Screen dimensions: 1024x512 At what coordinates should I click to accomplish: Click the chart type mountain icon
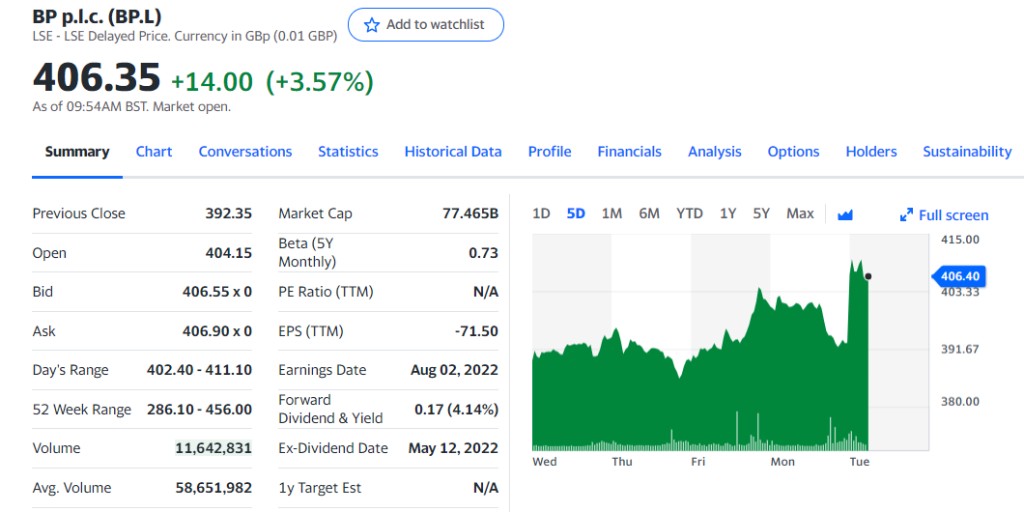click(x=845, y=214)
